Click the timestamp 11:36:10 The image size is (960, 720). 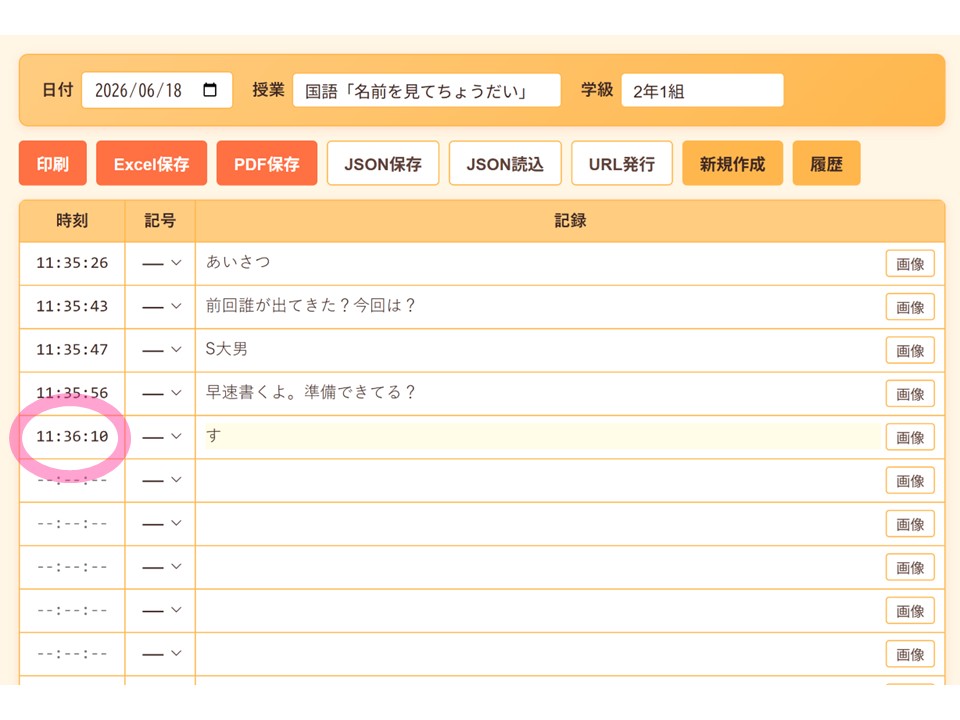[72, 437]
